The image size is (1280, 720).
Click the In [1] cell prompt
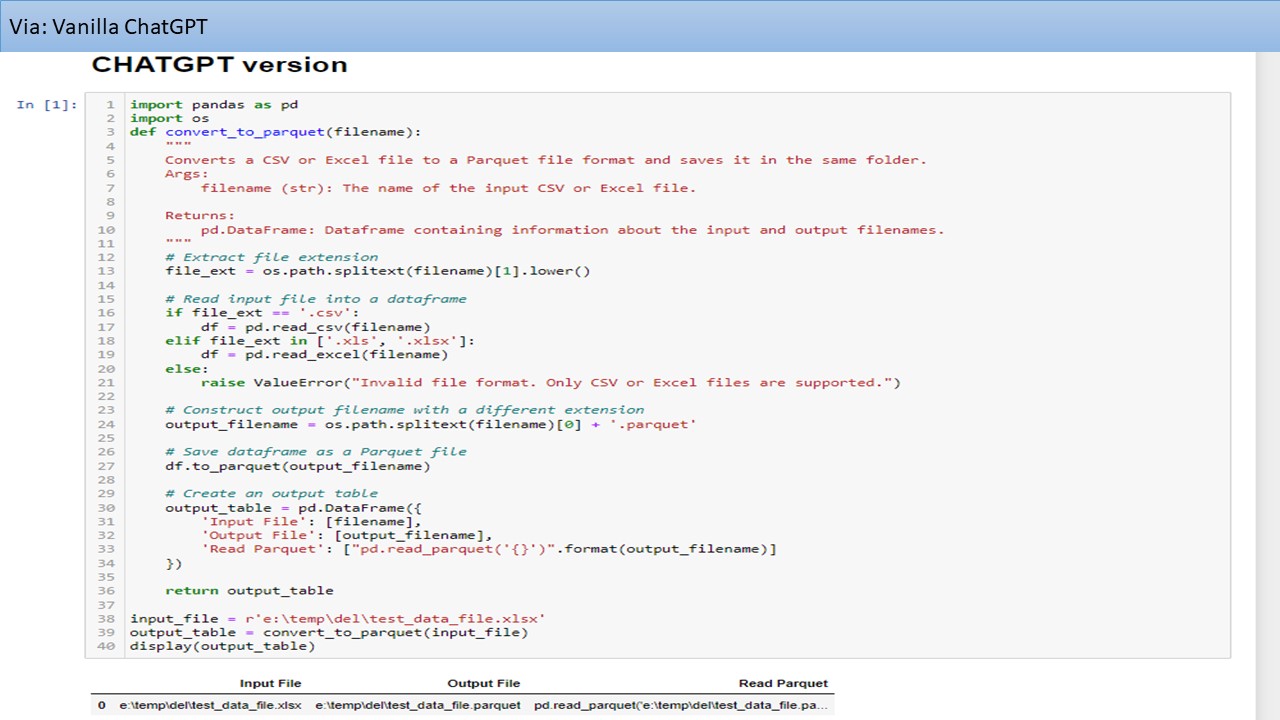pyautogui.click(x=46, y=104)
